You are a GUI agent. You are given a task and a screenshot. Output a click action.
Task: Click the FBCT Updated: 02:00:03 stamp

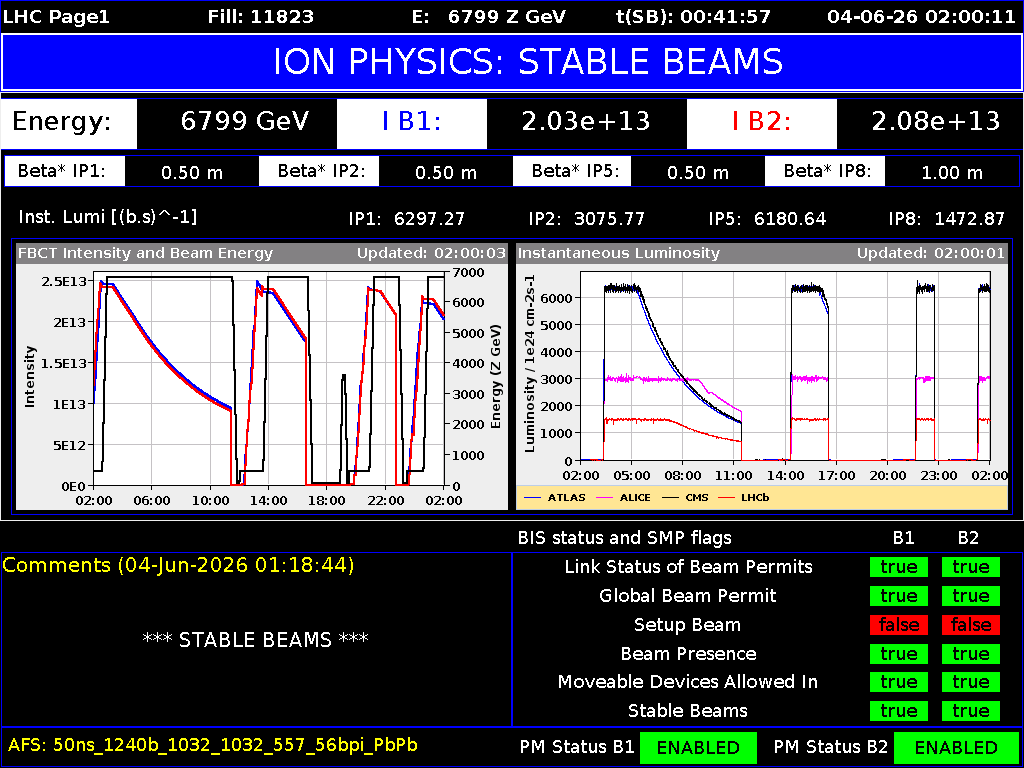[430, 253]
